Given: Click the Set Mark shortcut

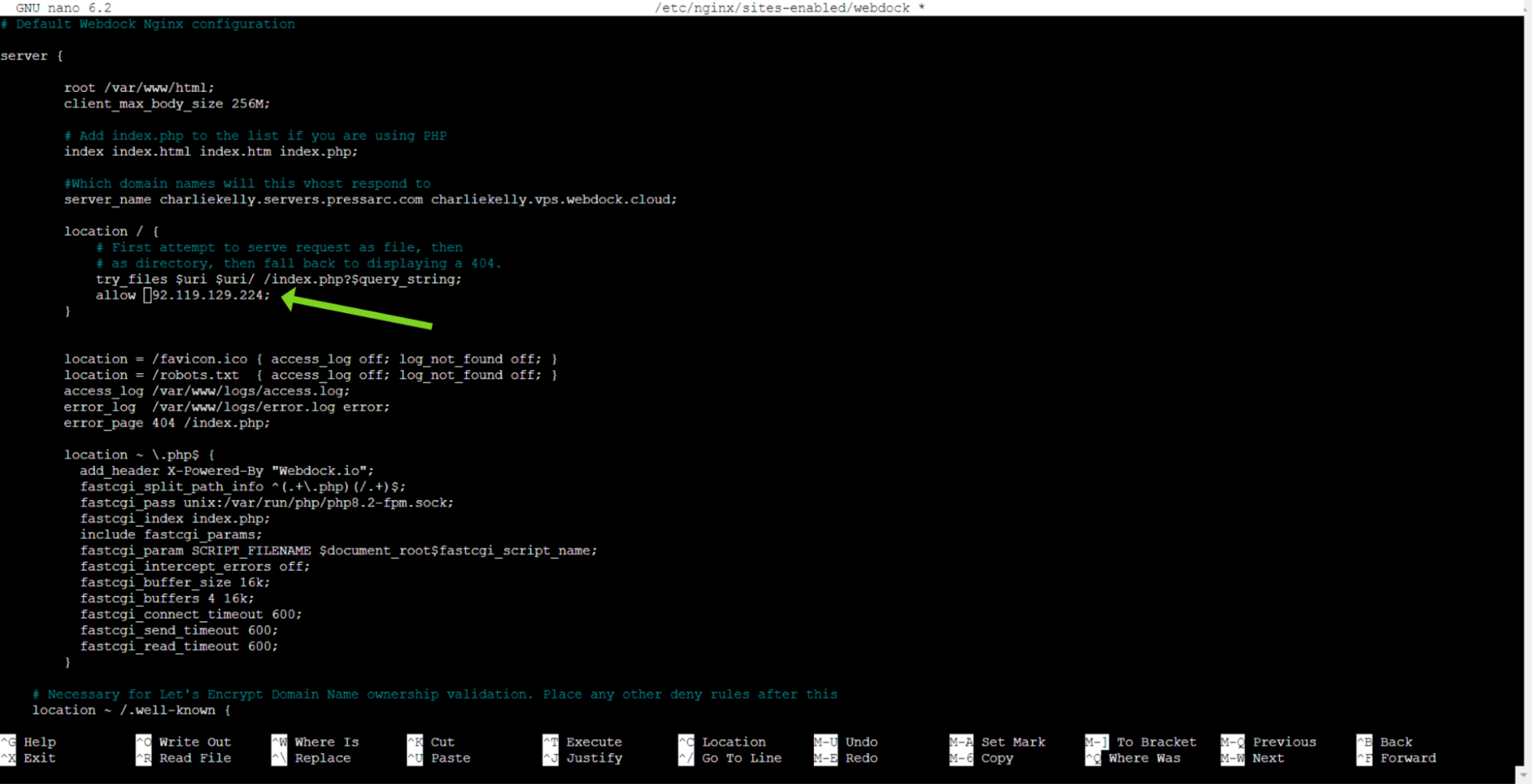Looking at the screenshot, I should [x=1012, y=742].
